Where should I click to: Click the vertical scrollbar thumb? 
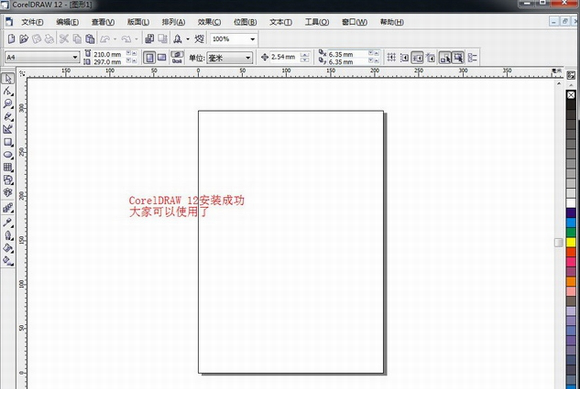(x=559, y=242)
